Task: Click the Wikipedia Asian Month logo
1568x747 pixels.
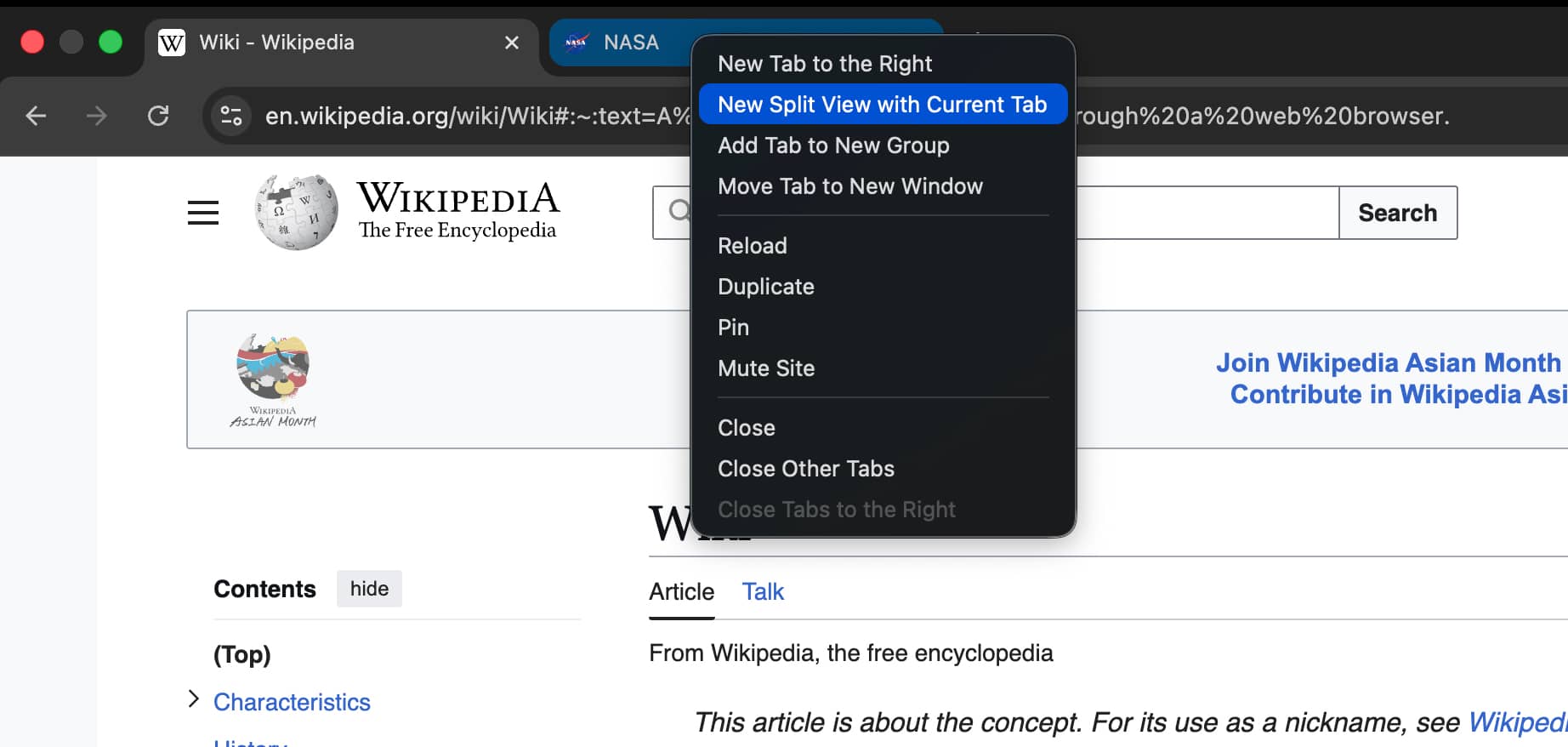Action: (273, 379)
